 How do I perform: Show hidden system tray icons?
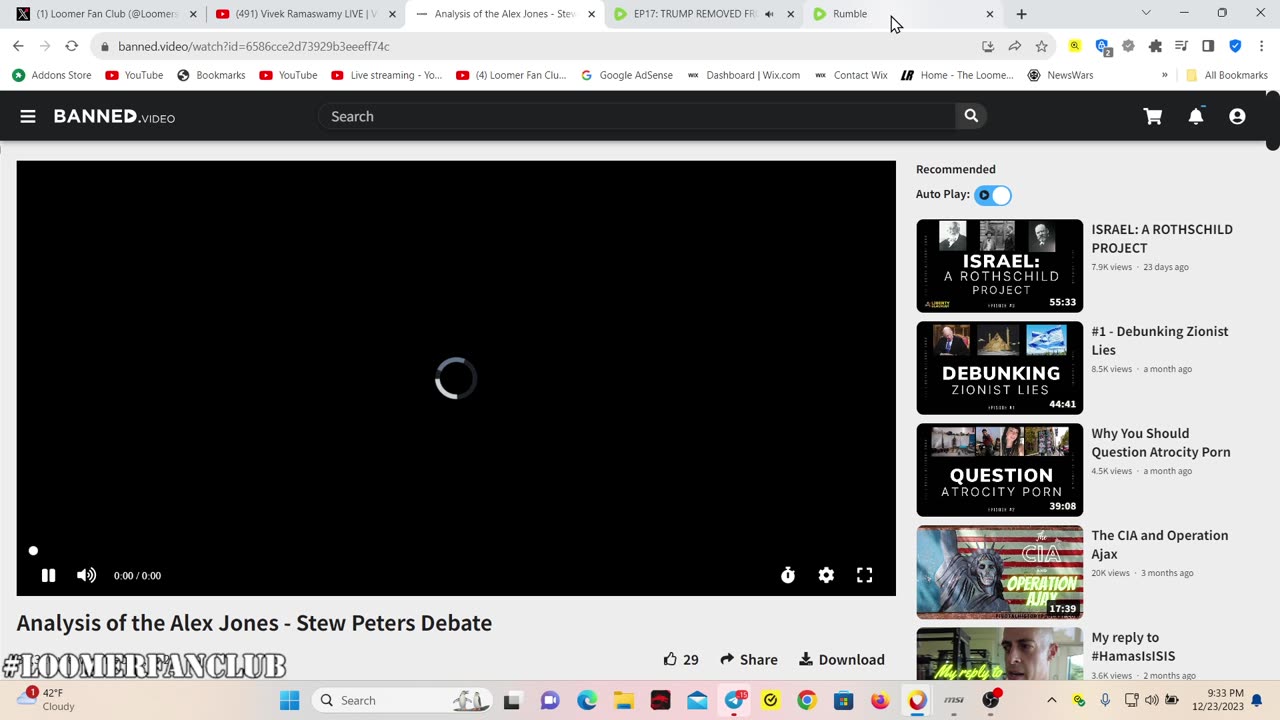click(x=1051, y=700)
